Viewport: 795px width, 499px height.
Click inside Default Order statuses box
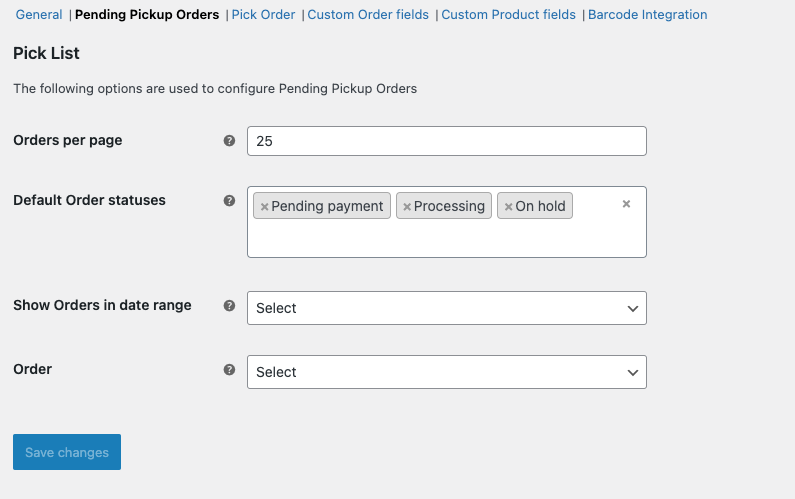[x=446, y=238]
